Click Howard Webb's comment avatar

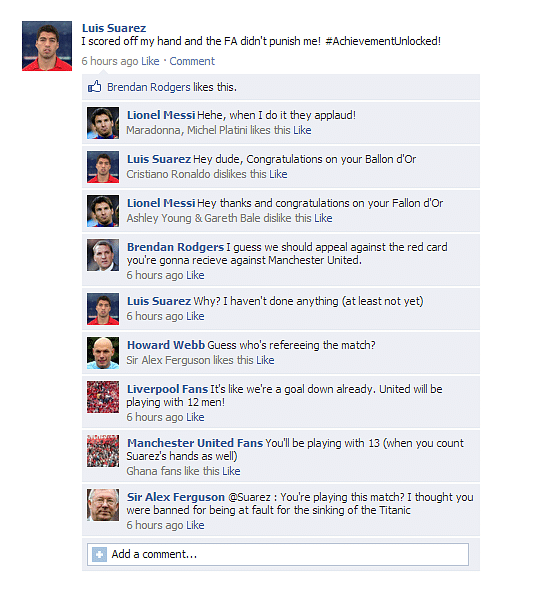click(x=103, y=353)
